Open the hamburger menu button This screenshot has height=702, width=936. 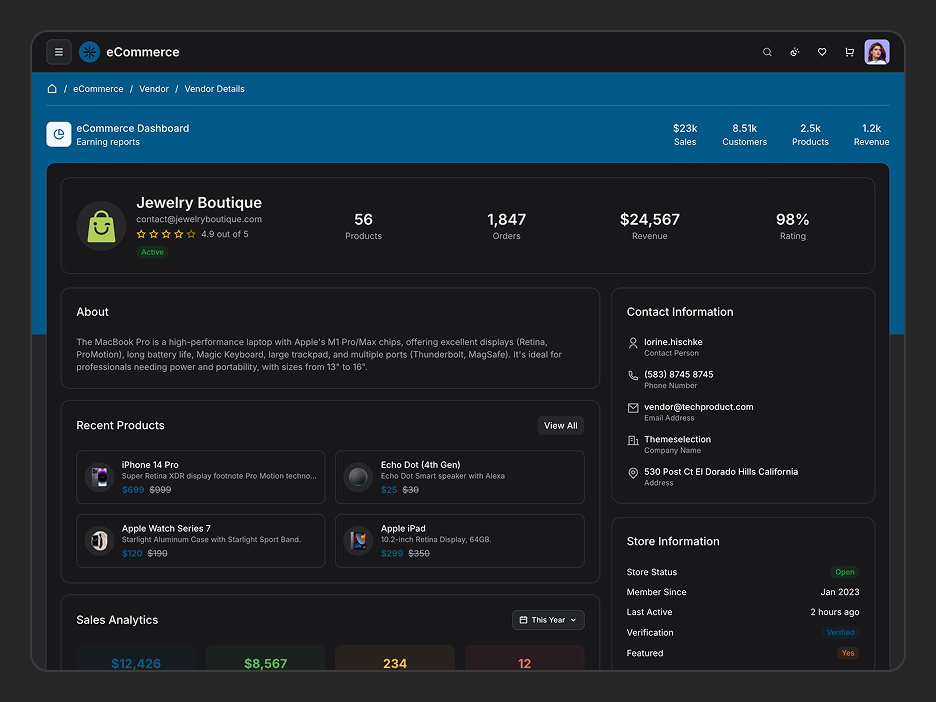(58, 52)
